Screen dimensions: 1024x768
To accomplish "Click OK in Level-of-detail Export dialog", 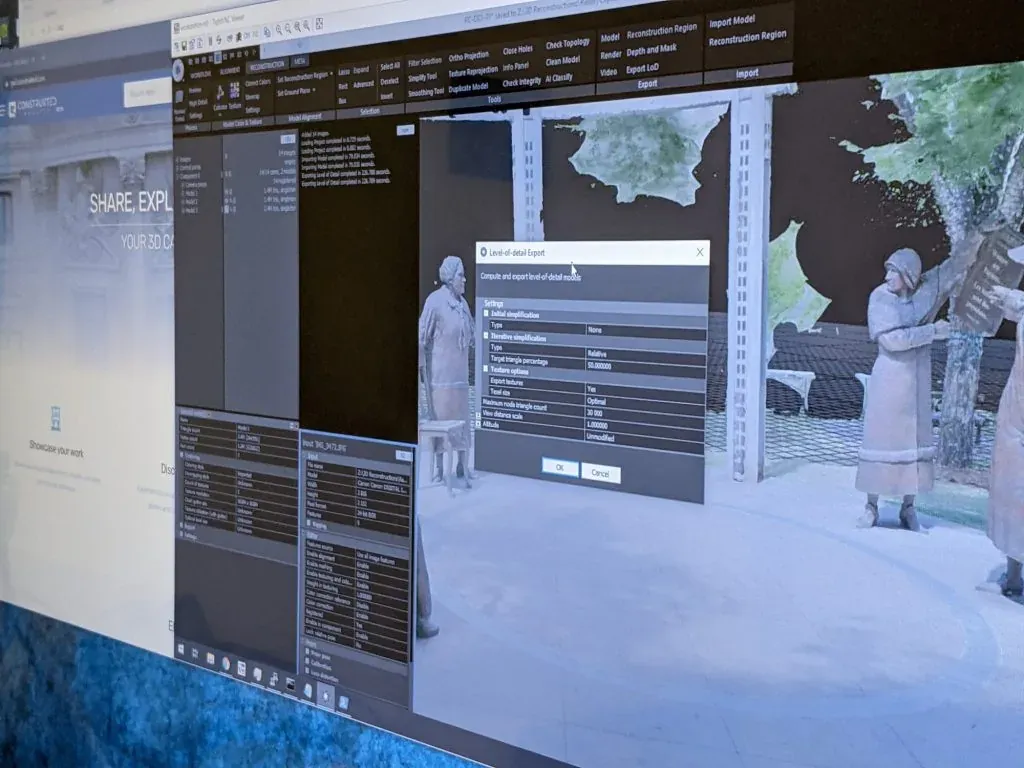I will (560, 467).
